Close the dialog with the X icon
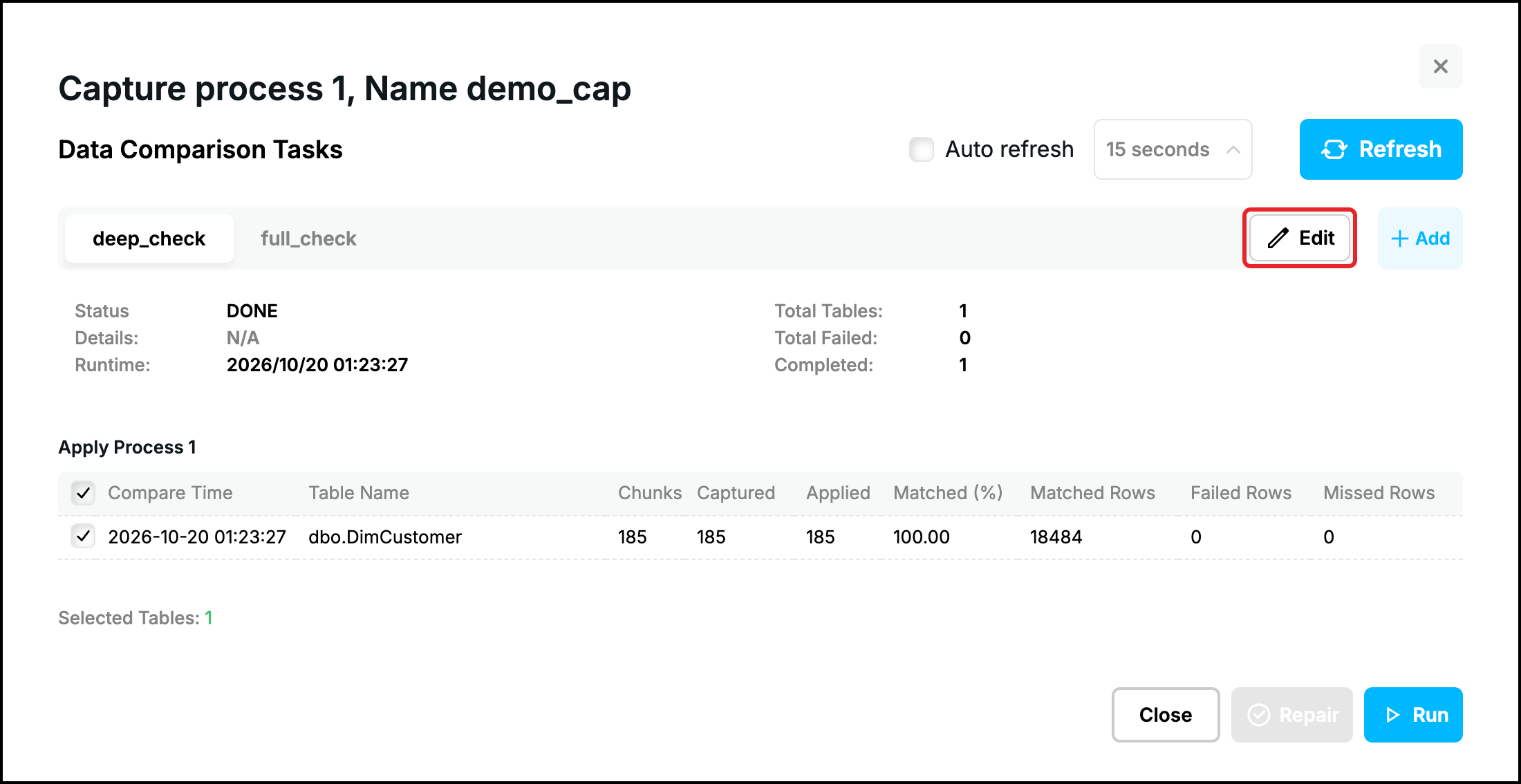1521x784 pixels. coord(1440,67)
